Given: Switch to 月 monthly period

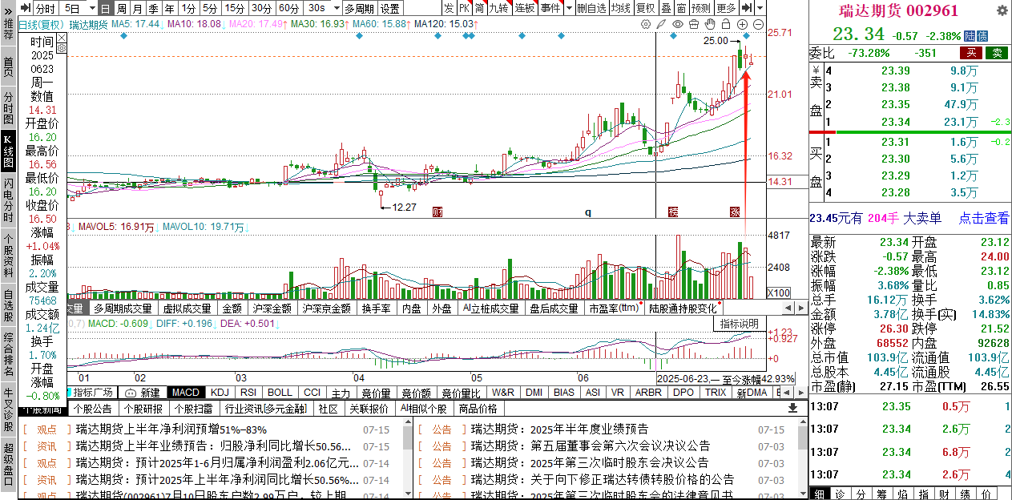Looking at the screenshot, I should pyautogui.click(x=137, y=8).
